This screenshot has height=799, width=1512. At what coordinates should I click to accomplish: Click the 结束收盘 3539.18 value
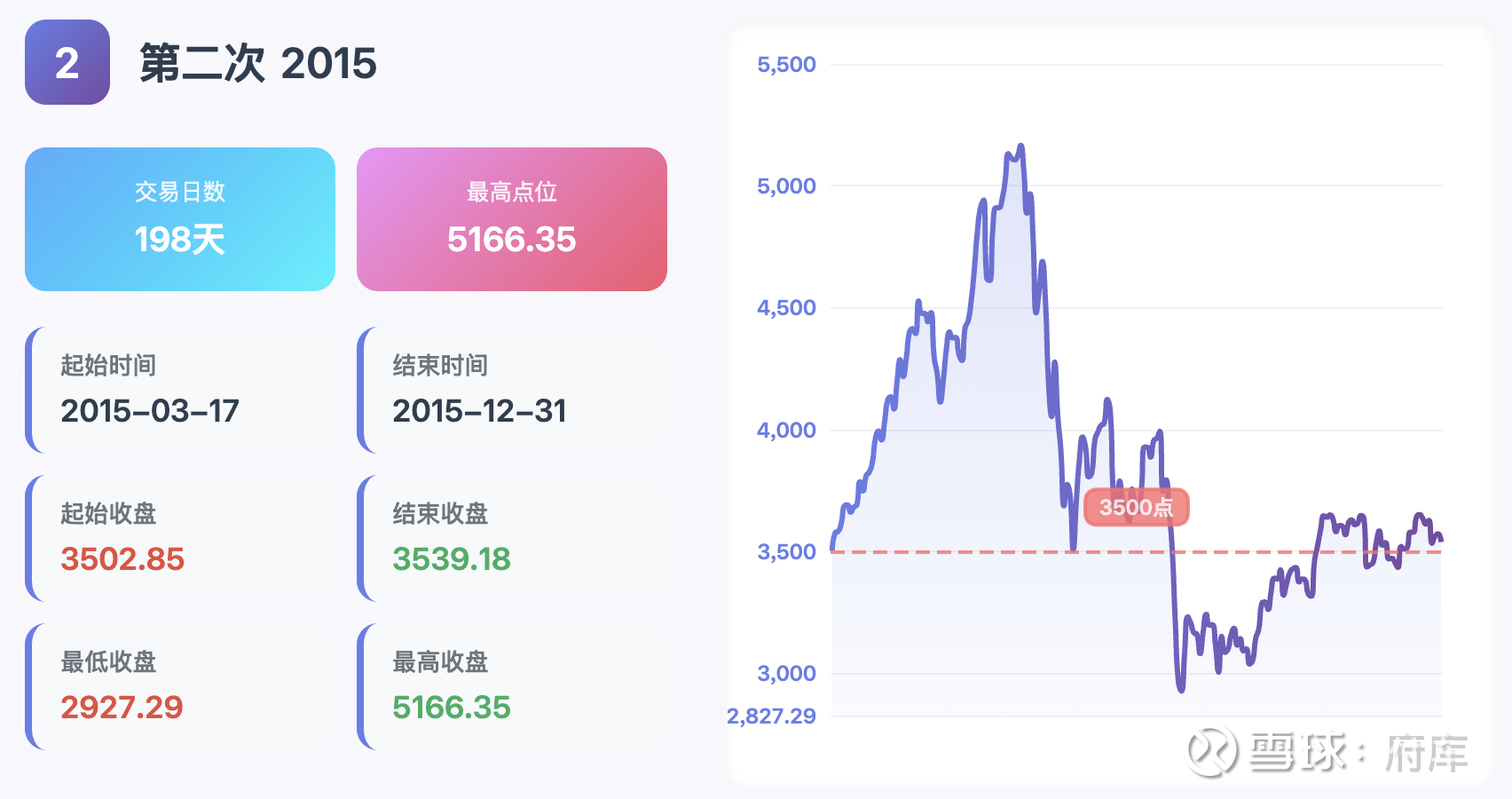452,559
